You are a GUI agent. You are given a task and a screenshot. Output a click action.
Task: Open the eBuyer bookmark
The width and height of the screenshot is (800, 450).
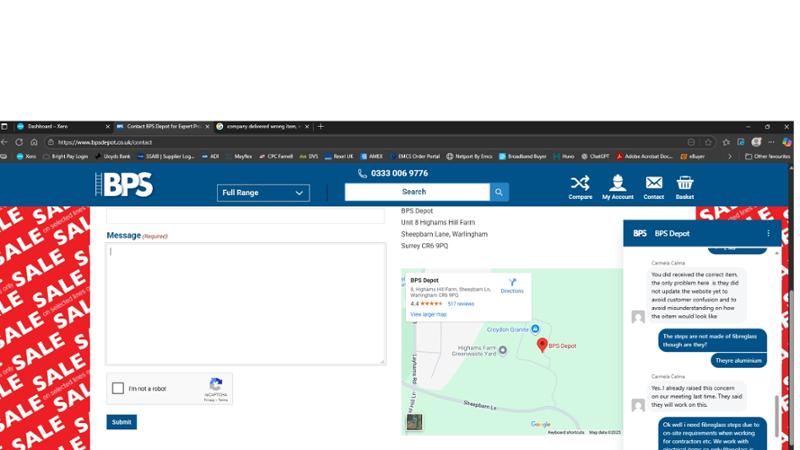tap(693, 157)
